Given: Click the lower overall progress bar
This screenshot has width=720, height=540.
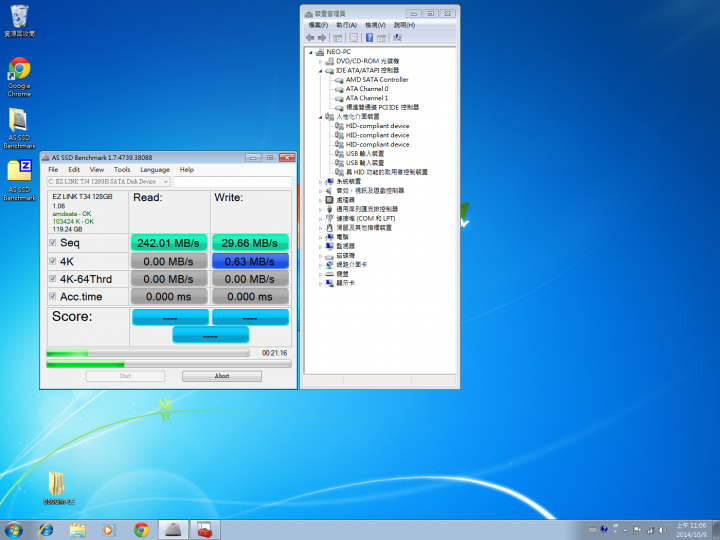Looking at the screenshot, I should pos(169,364).
